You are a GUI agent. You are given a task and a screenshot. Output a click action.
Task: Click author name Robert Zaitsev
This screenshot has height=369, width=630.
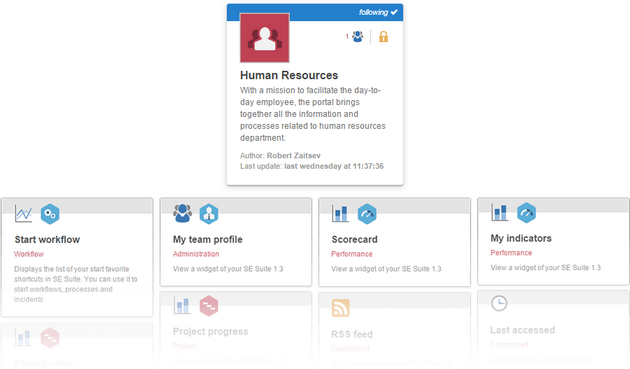(x=293, y=156)
